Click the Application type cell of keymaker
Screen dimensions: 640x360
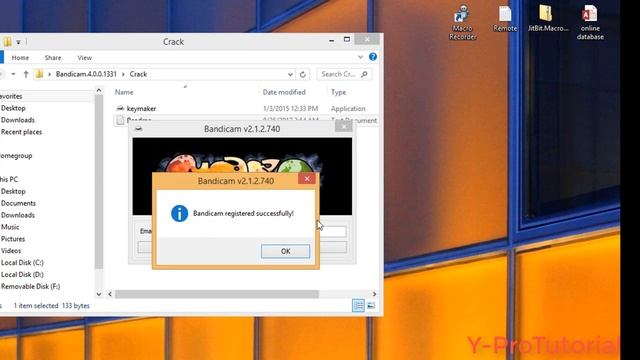(x=348, y=109)
